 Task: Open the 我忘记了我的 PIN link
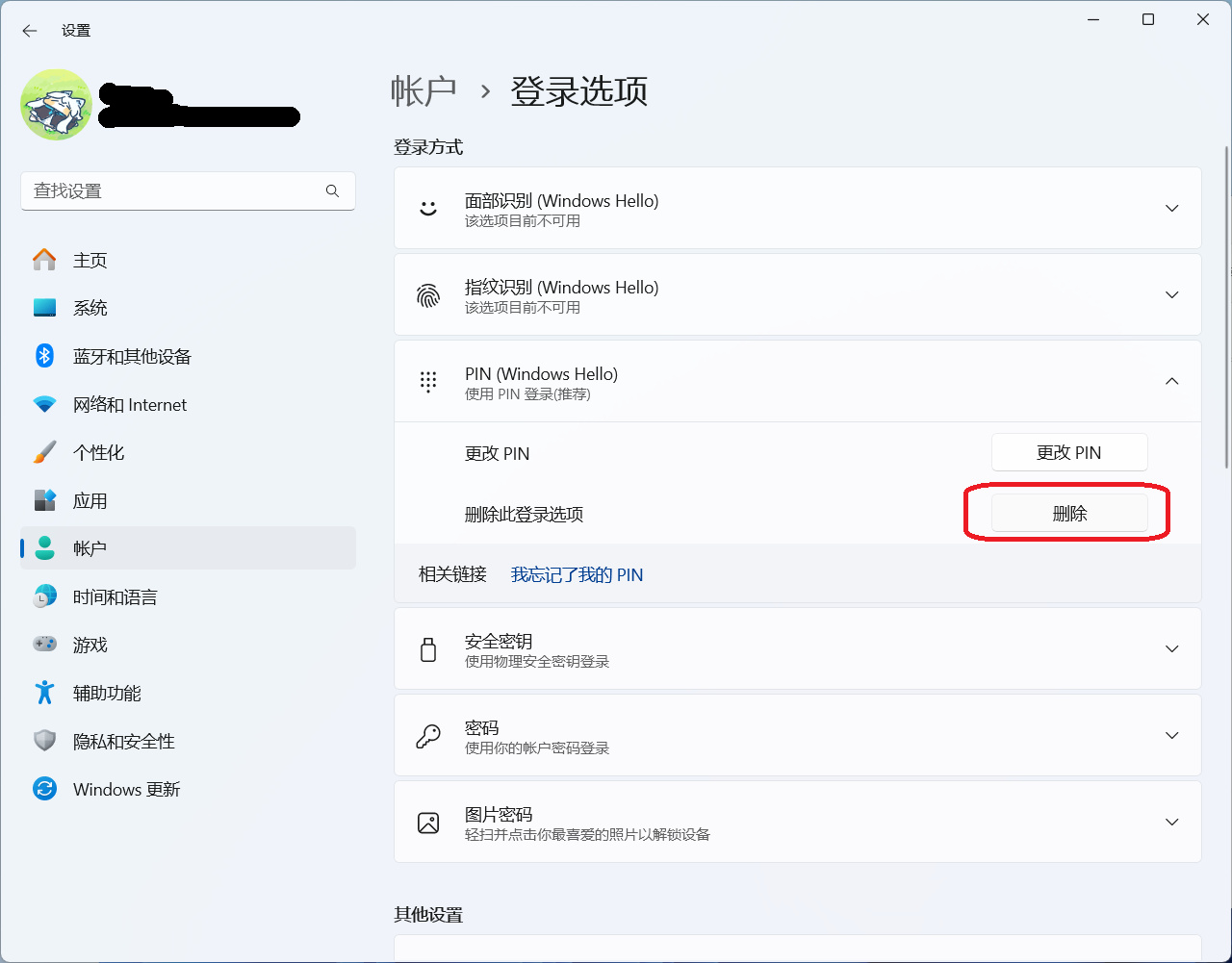(x=577, y=574)
